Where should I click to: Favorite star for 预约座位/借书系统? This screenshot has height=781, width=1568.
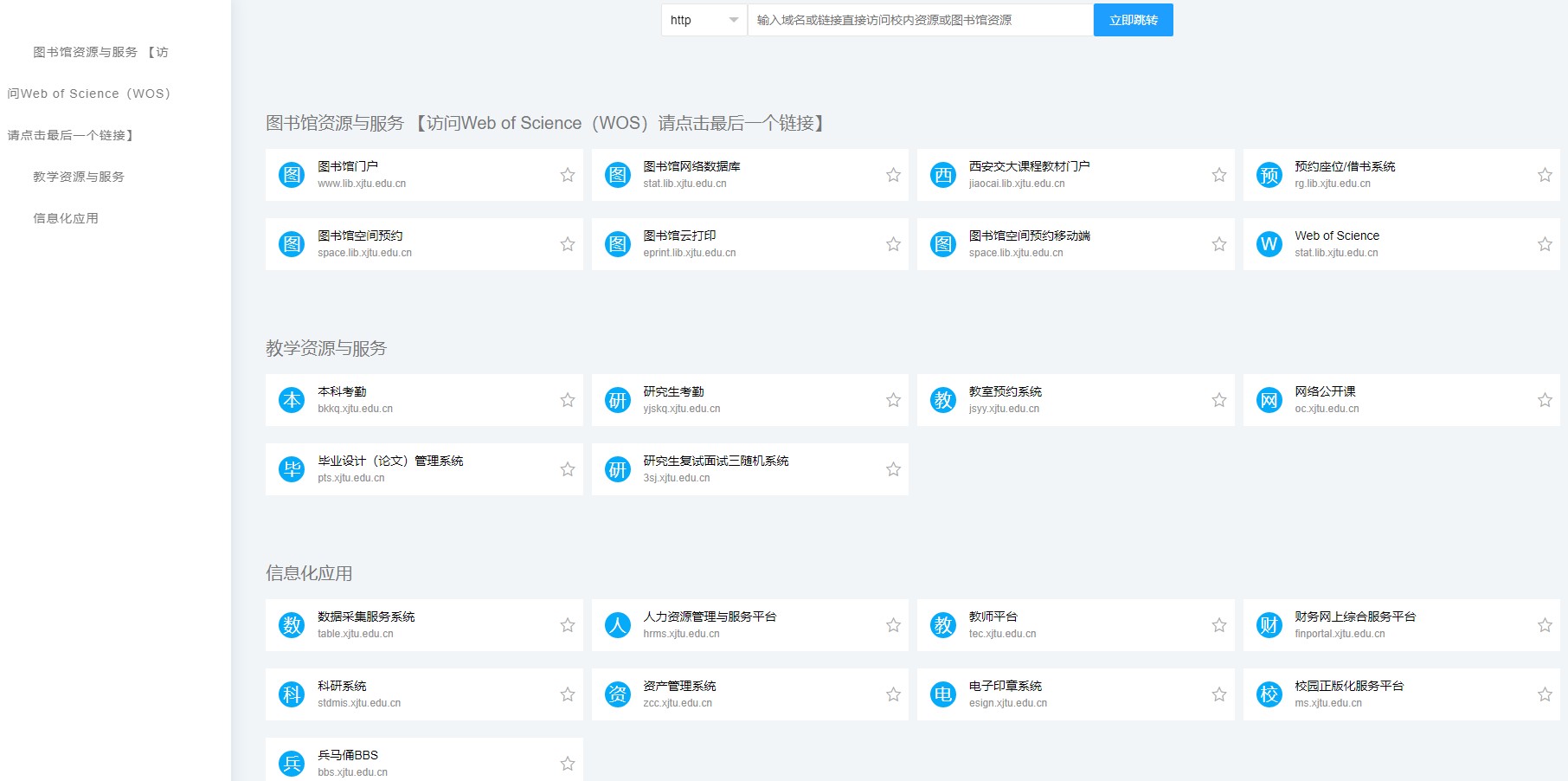tap(1545, 175)
